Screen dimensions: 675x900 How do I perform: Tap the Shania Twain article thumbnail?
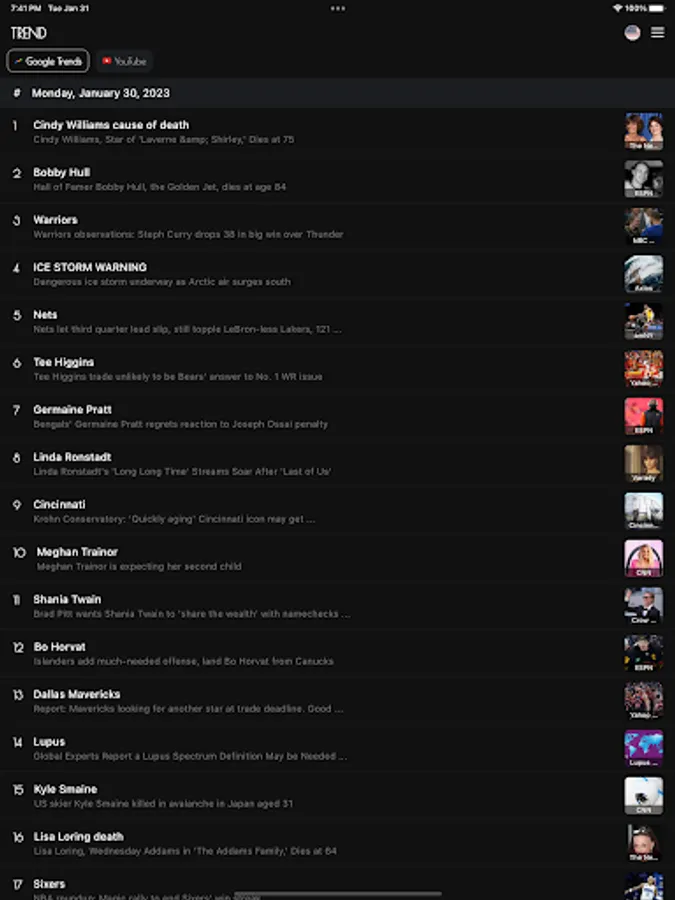(643, 606)
